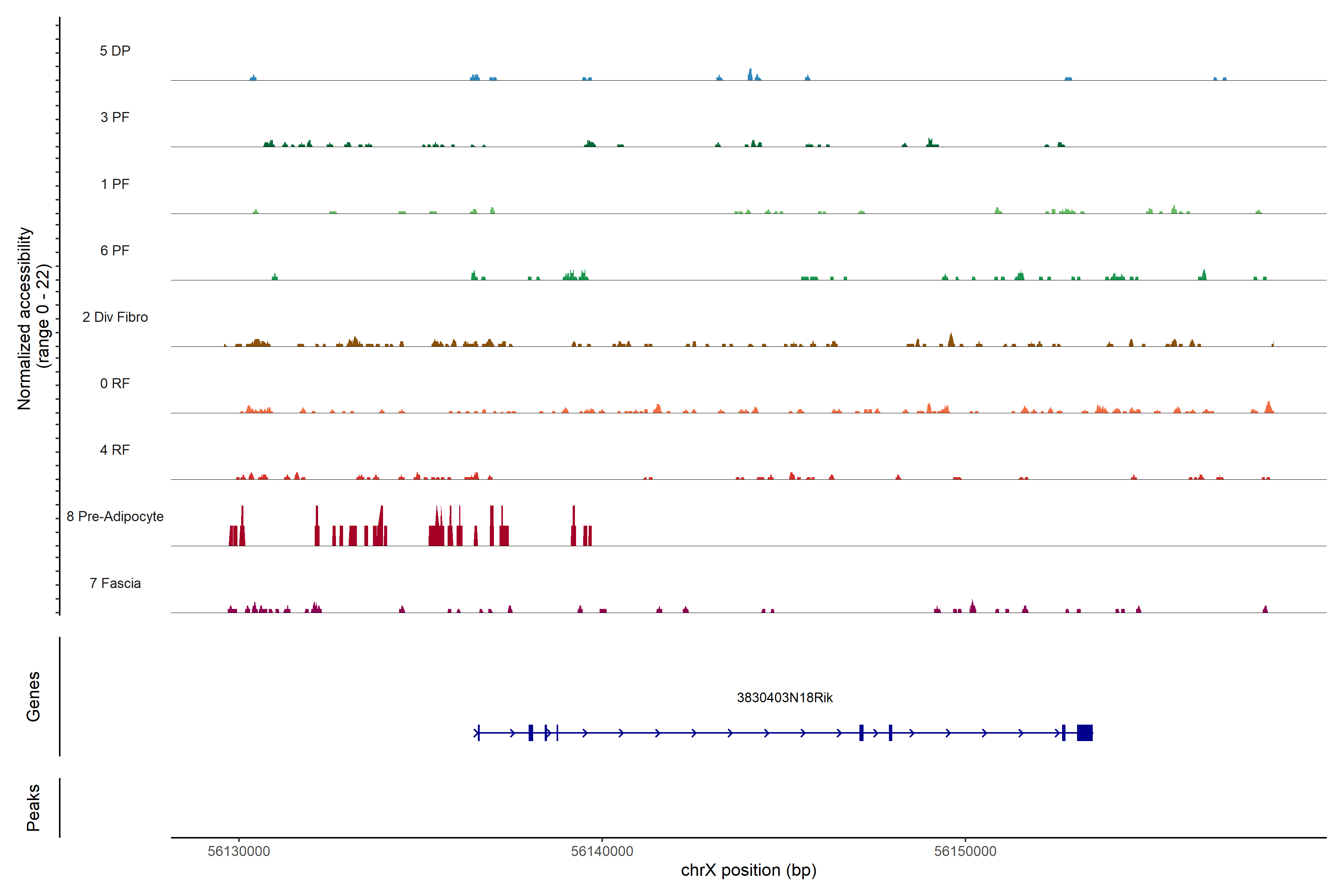Click the 4 RF track label
This screenshot has width=1344, height=896.
[x=115, y=450]
